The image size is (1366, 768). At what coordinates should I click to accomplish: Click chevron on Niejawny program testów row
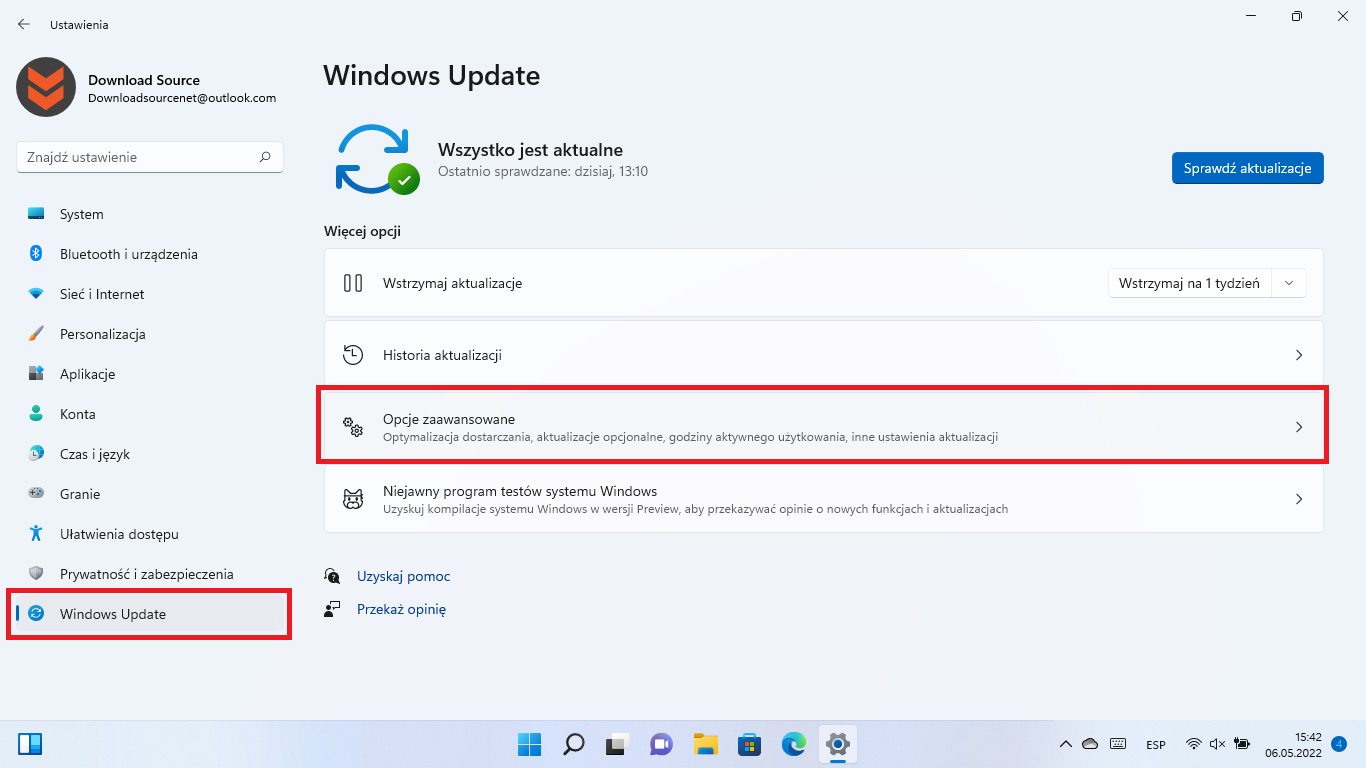(1299, 499)
